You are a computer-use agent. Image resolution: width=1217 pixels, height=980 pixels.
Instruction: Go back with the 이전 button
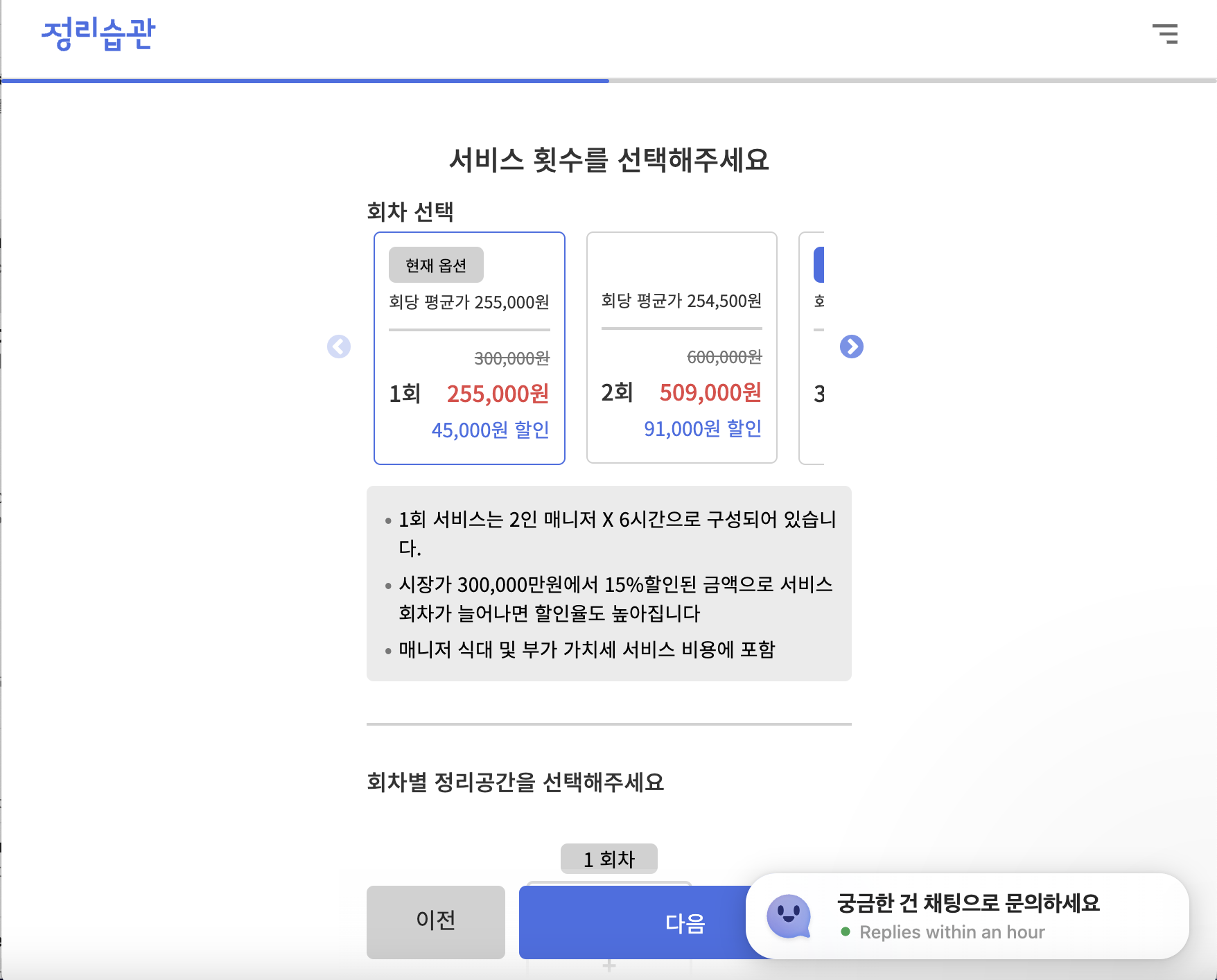click(436, 922)
